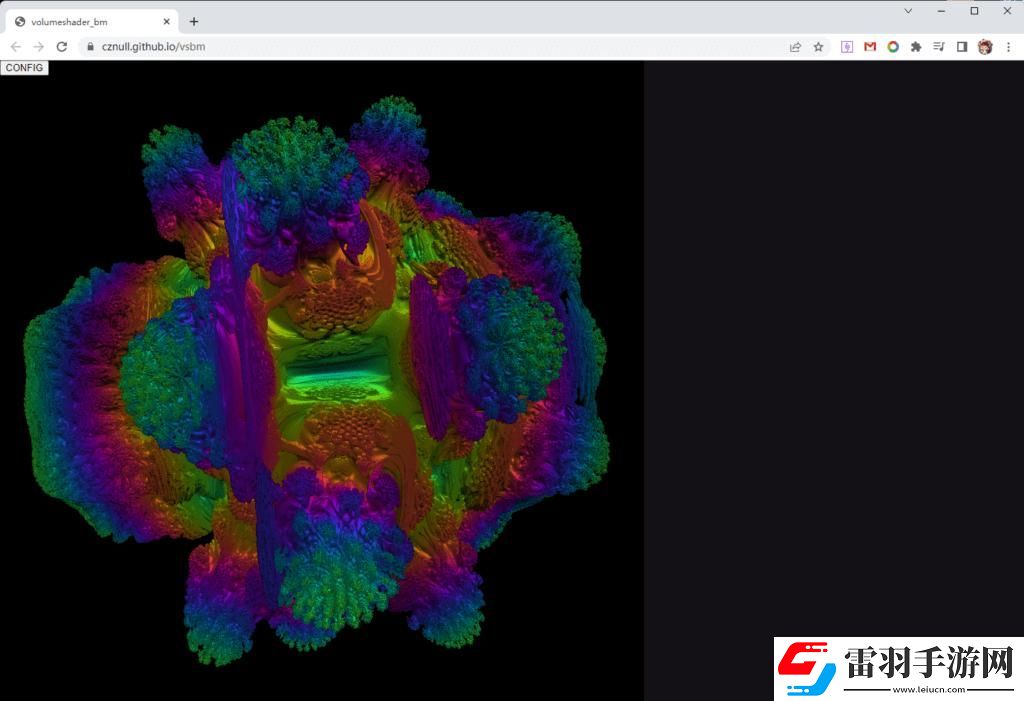Image resolution: width=1024 pixels, height=701 pixels.
Task: Open the ColorZilla-style colorful circle extension
Action: pyautogui.click(x=894, y=46)
